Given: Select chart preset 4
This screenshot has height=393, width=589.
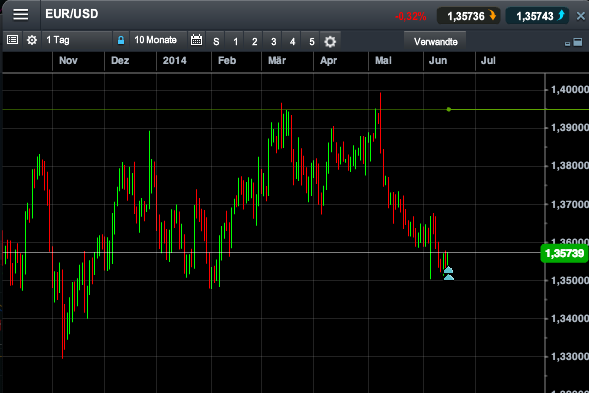Looking at the screenshot, I should click(x=292, y=41).
